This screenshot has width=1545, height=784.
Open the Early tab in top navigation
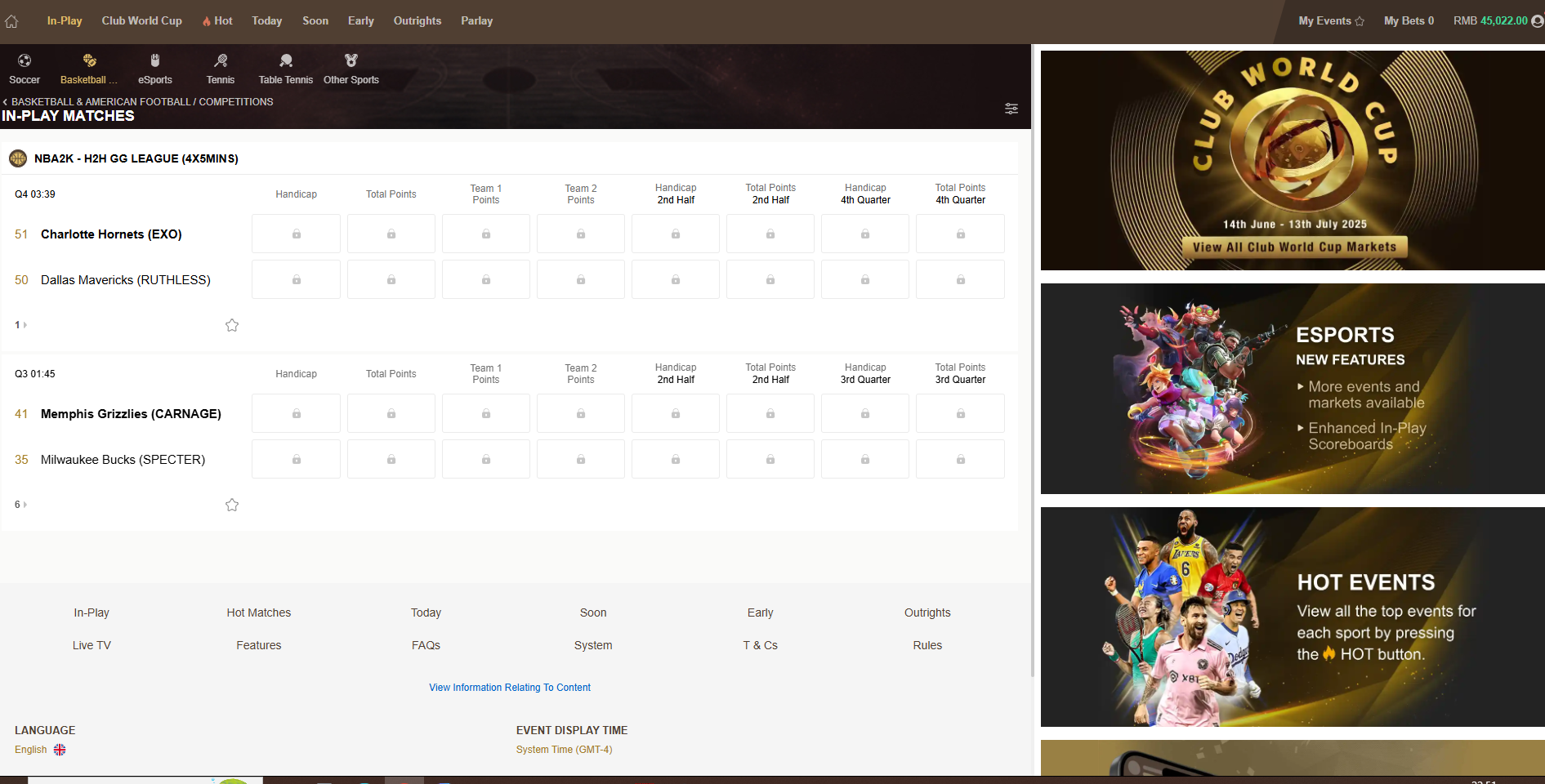click(x=361, y=21)
